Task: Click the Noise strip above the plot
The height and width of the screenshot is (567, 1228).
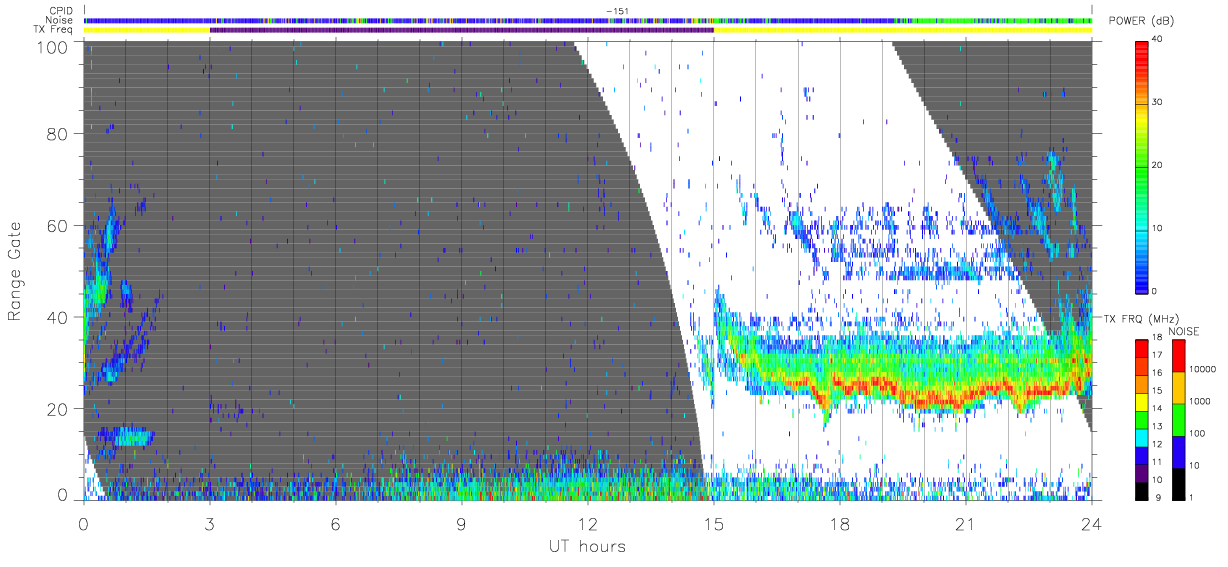Action: (588, 20)
